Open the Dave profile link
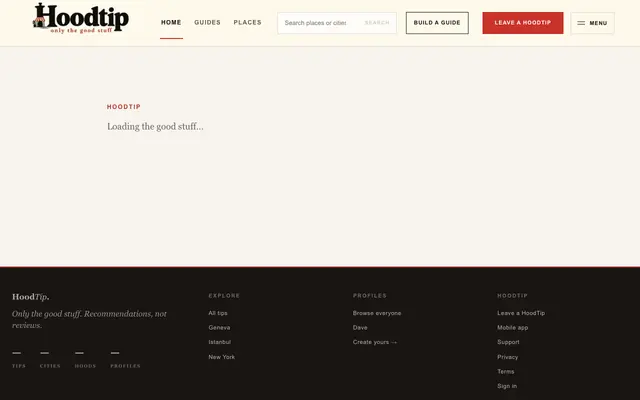 click(x=360, y=327)
